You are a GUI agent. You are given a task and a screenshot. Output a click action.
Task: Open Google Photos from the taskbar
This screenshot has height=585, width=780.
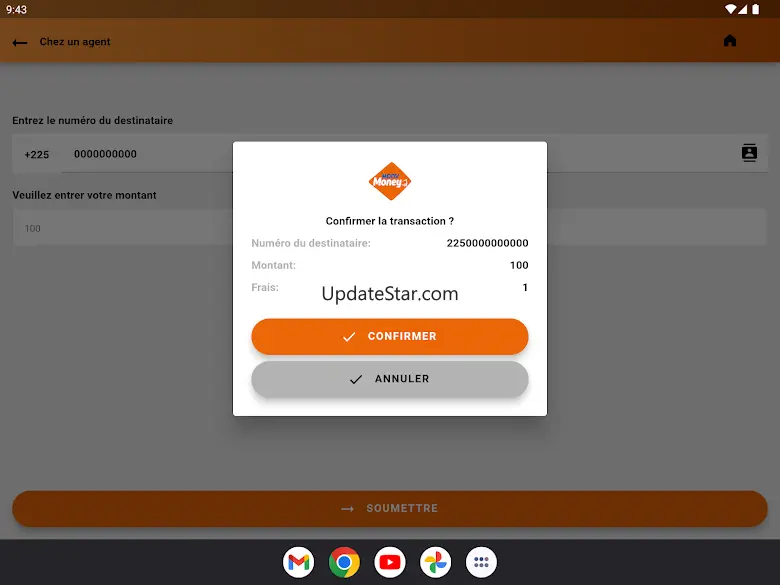click(x=436, y=562)
